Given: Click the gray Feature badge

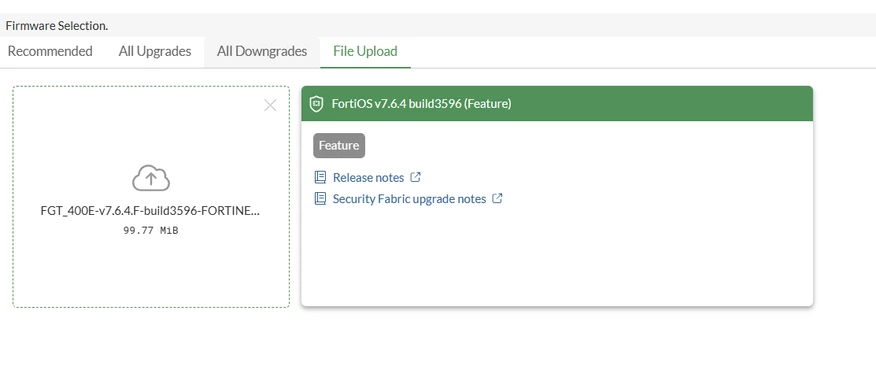Looking at the screenshot, I should (339, 145).
